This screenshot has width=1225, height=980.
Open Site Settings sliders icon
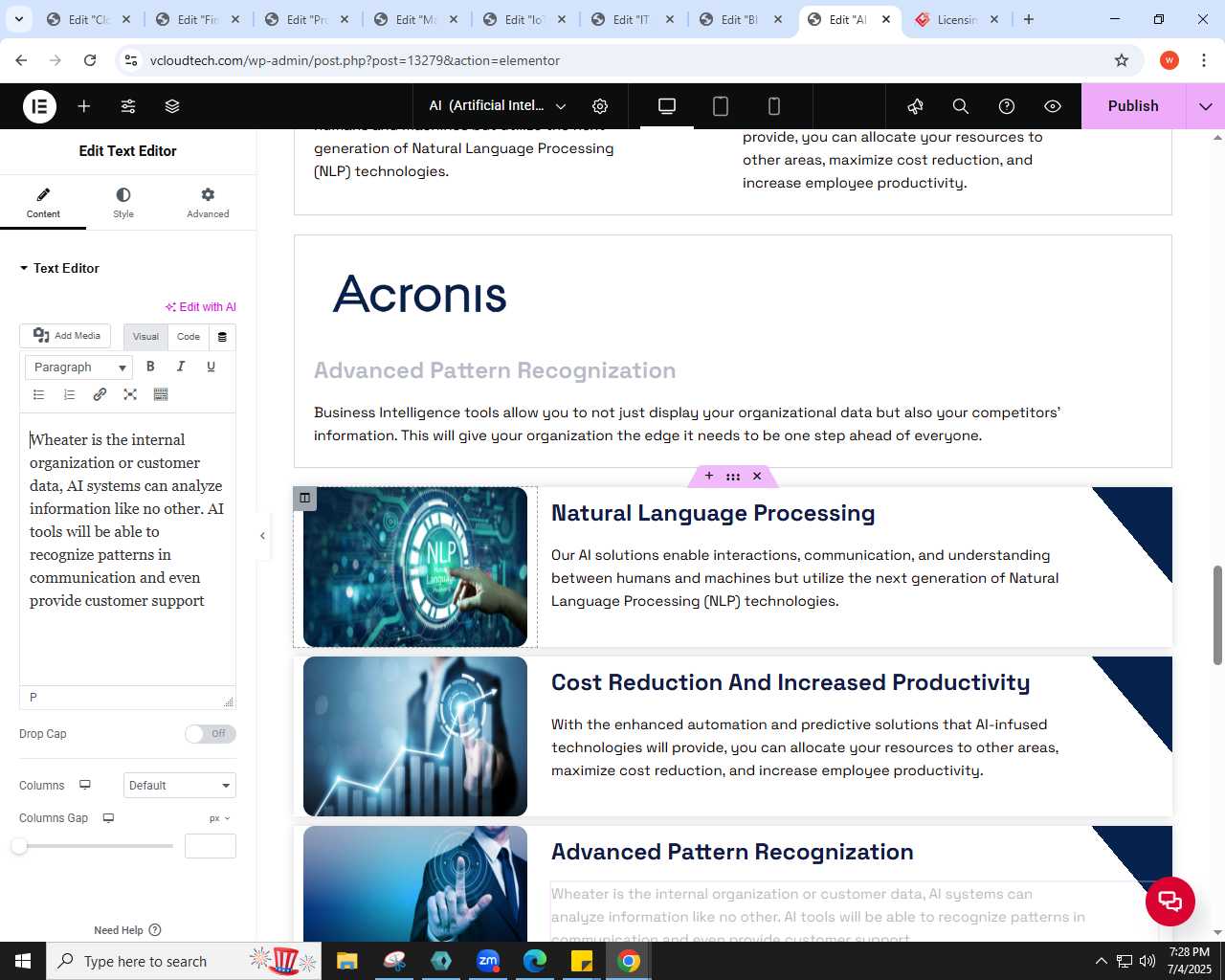[x=128, y=106]
